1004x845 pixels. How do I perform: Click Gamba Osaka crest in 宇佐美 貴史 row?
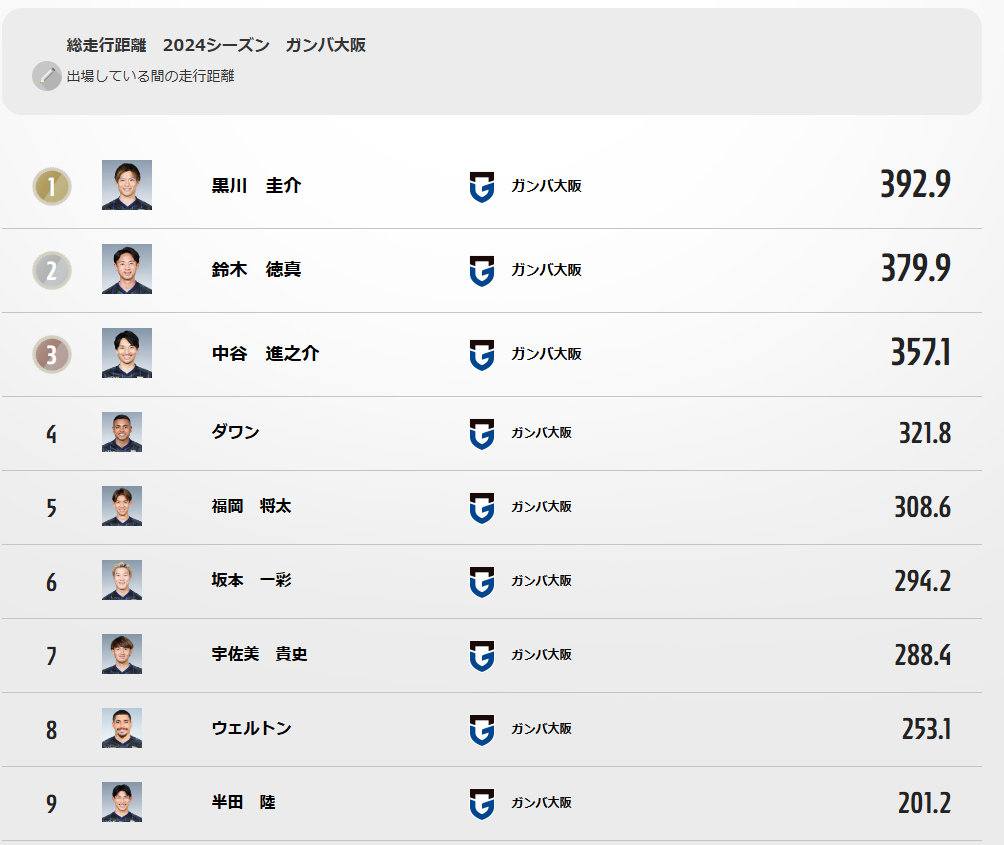482,656
